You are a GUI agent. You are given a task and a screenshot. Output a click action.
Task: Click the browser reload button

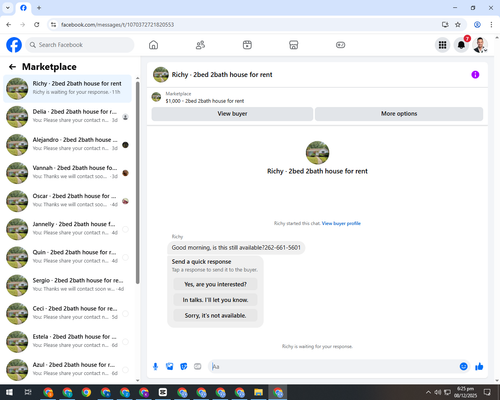37,25
